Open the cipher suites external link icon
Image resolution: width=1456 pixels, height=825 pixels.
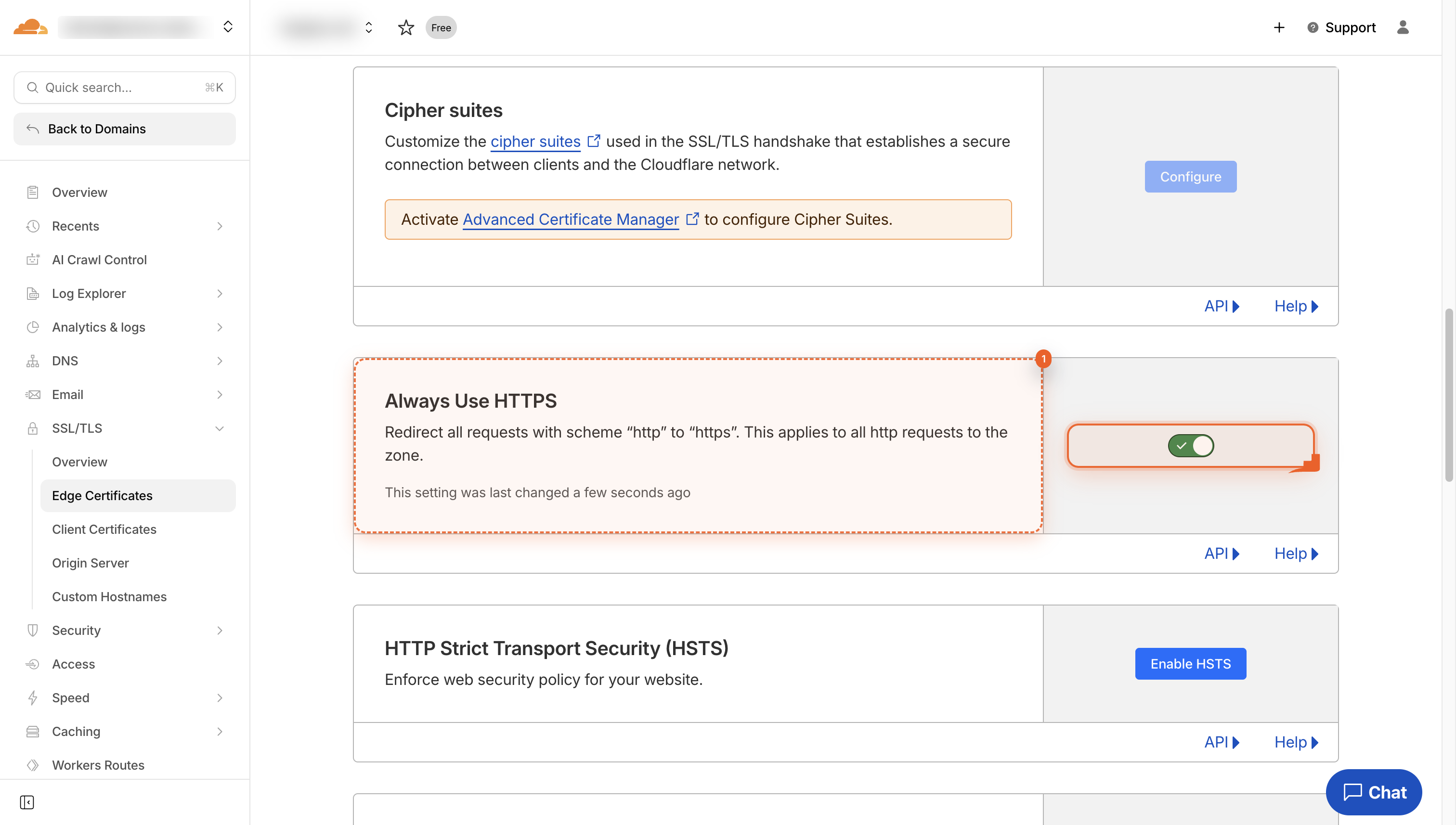[x=595, y=141]
